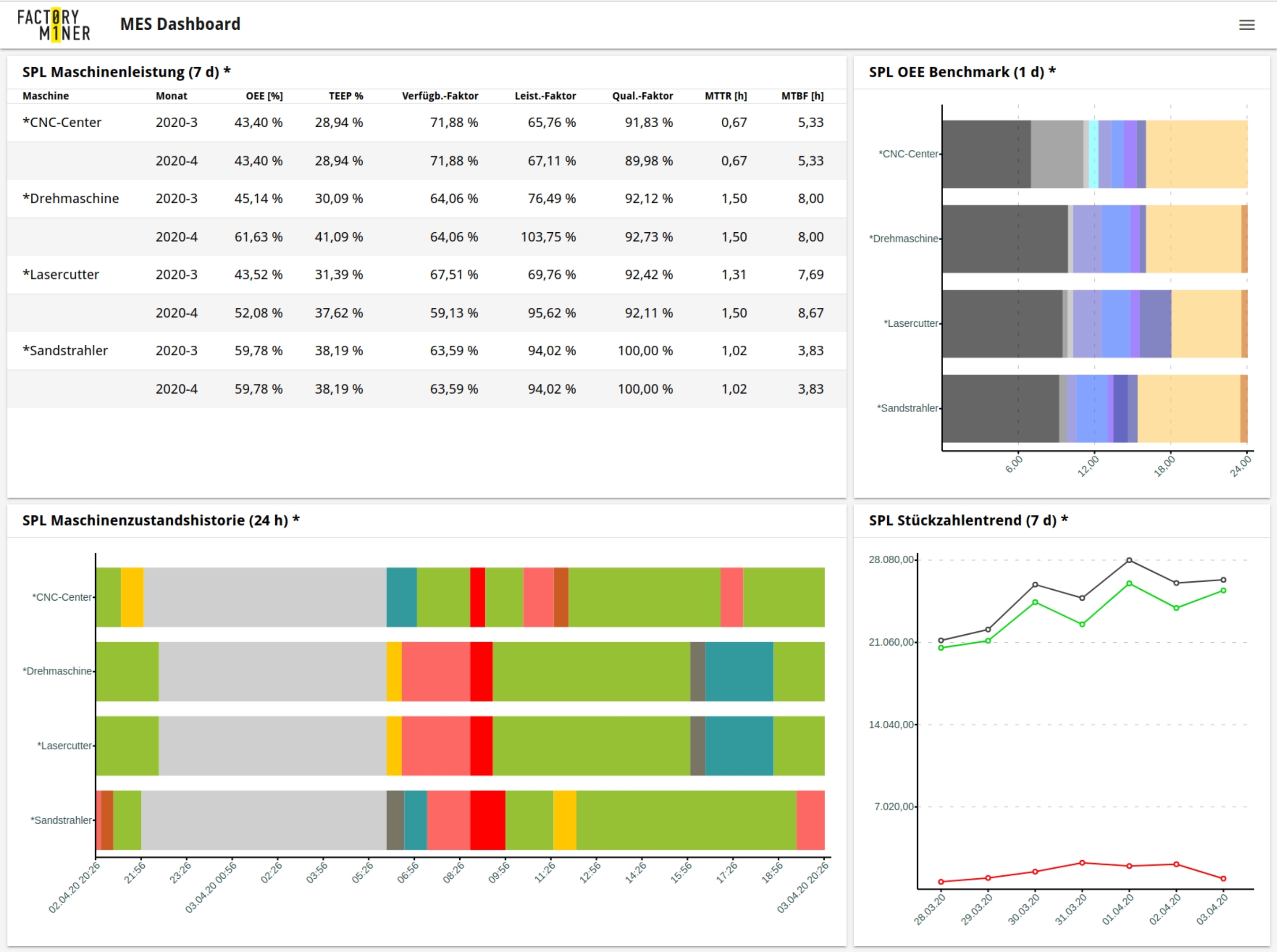Screen dimensions: 1277x952
Task: Click CNC-Center cyan segment in OEE Benchmark
Action: (1093, 154)
